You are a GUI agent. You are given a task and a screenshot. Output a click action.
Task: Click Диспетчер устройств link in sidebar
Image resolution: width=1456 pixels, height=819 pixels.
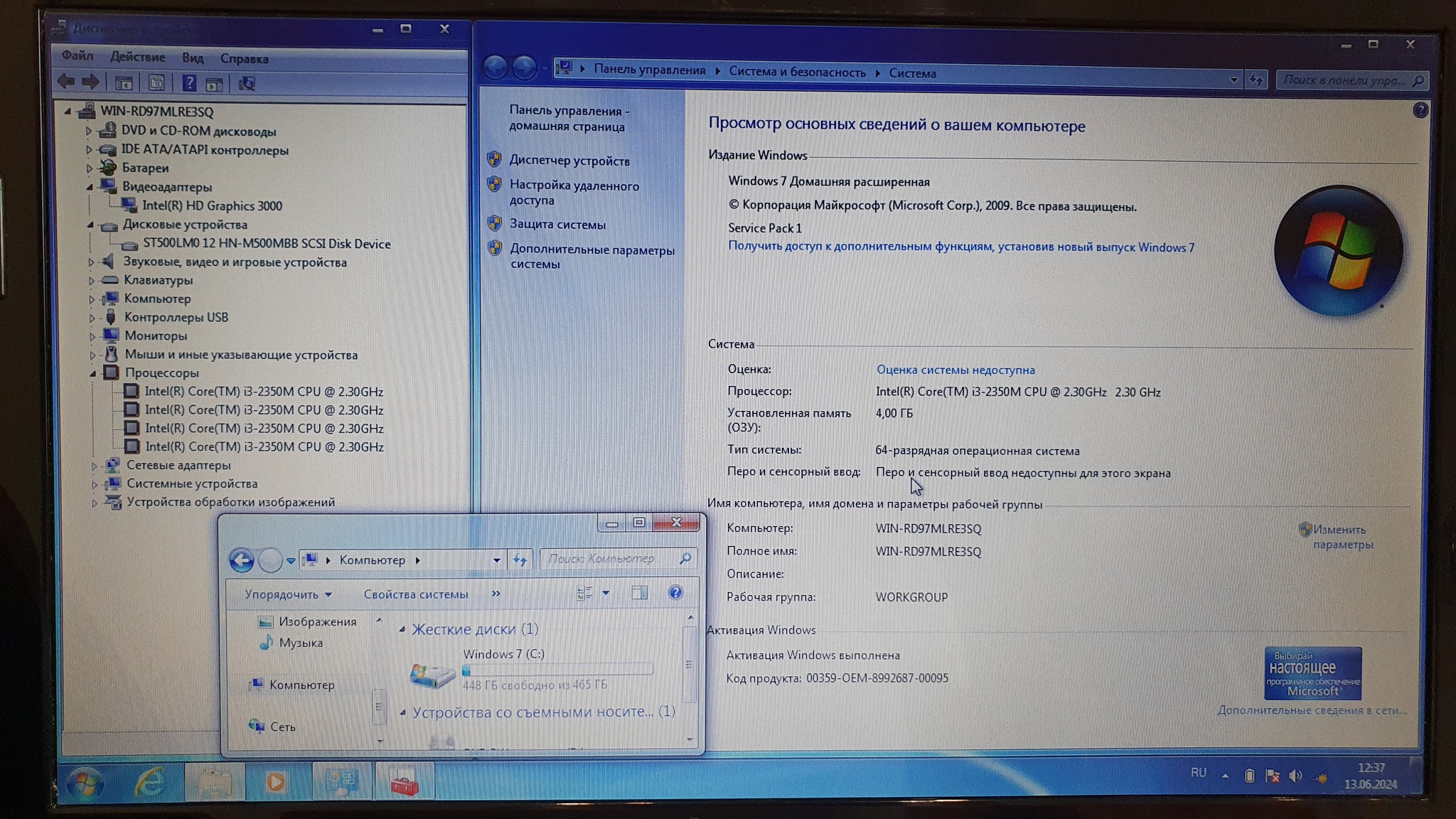tap(569, 161)
